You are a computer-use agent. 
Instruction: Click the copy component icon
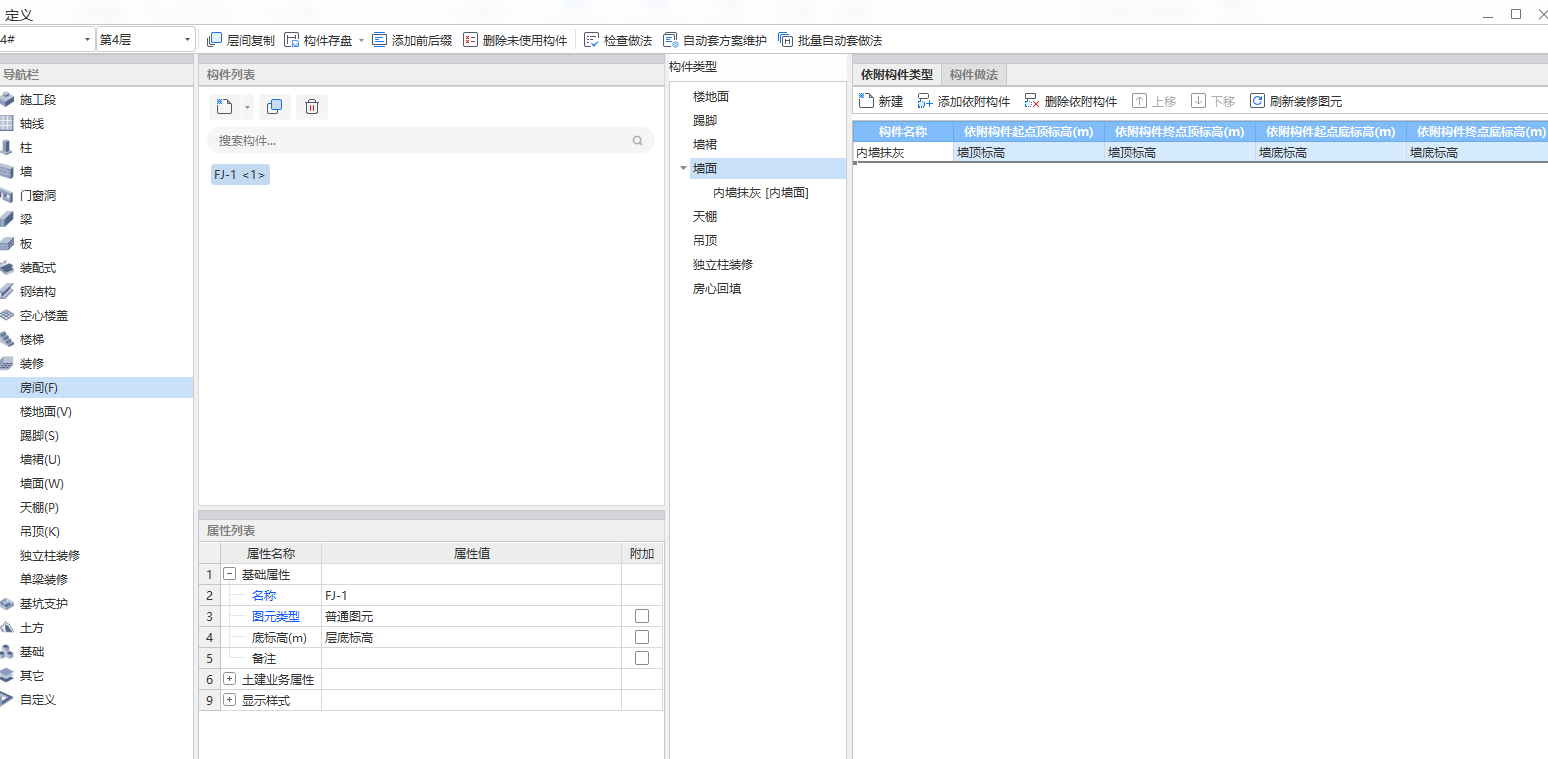tap(275, 106)
